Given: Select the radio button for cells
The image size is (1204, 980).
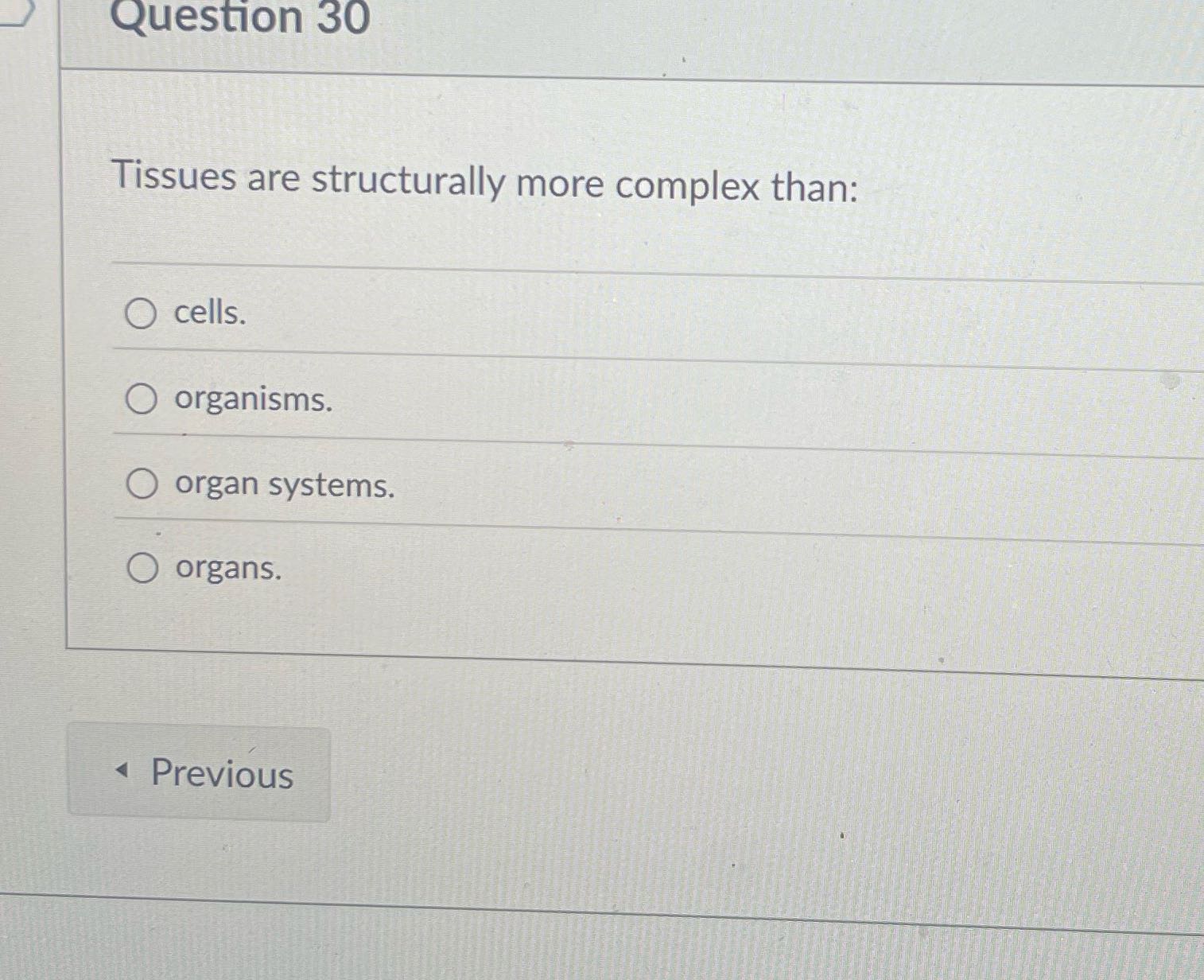Looking at the screenshot, I should coord(142,314).
